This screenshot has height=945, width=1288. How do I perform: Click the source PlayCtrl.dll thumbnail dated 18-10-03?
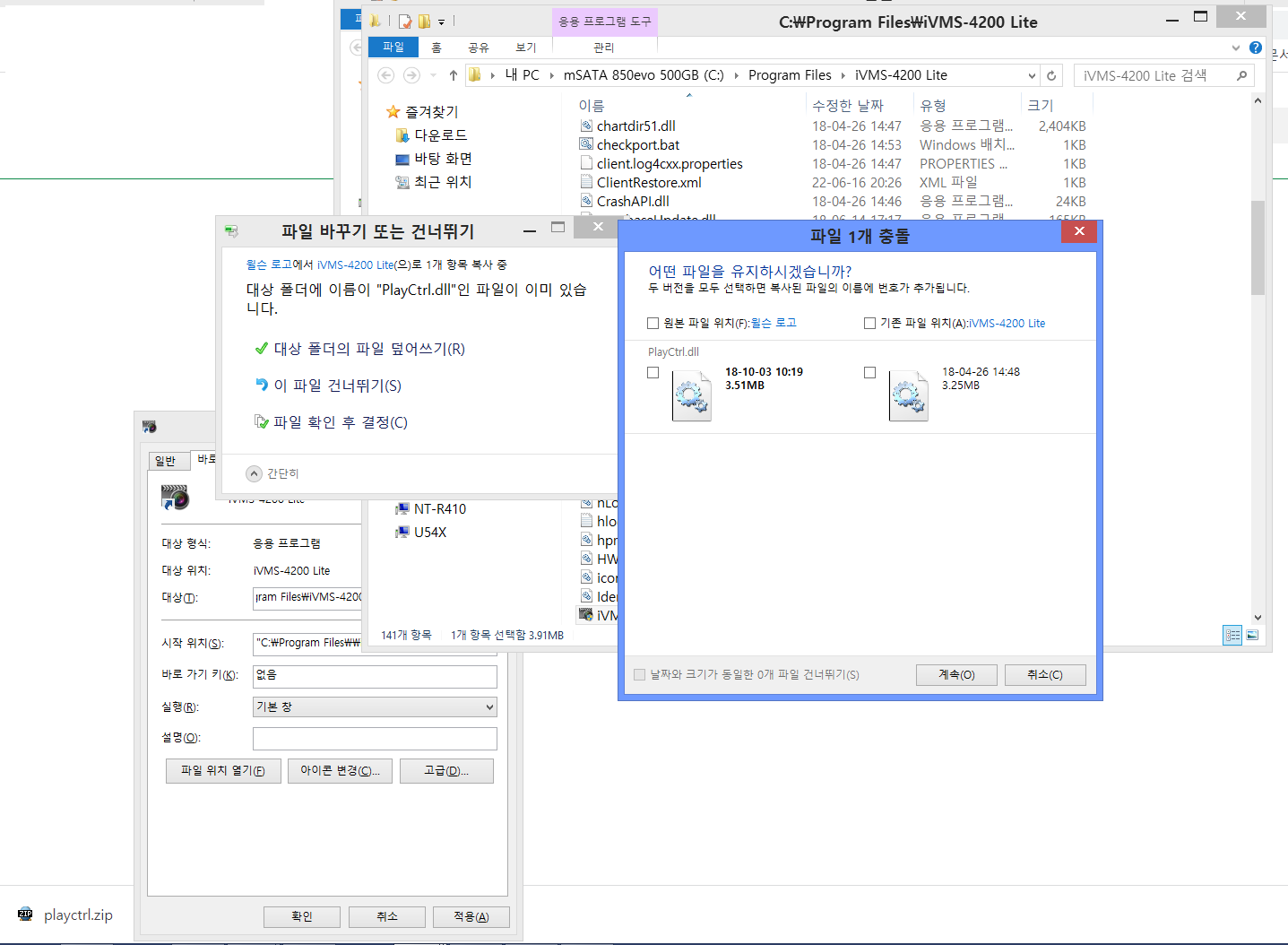coord(691,395)
